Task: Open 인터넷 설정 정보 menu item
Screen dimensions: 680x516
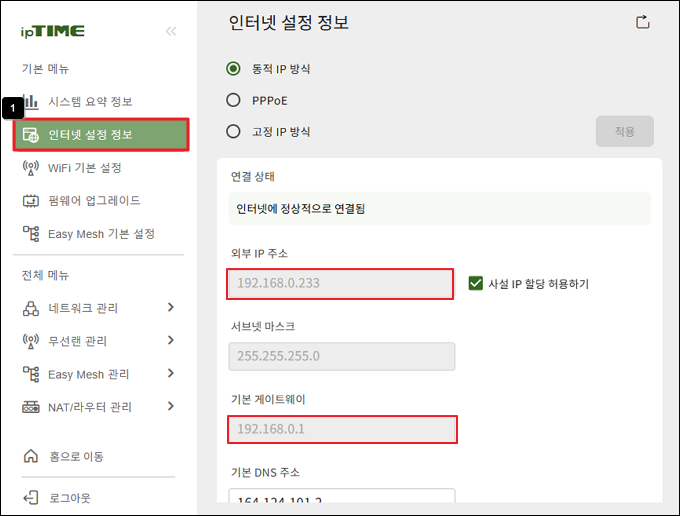Action: (x=101, y=135)
